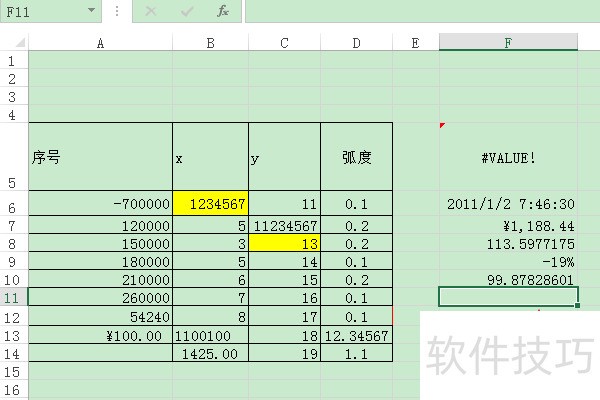The width and height of the screenshot is (600, 400).
Task: Select row 16 header
Action: pyautogui.click(x=12, y=390)
